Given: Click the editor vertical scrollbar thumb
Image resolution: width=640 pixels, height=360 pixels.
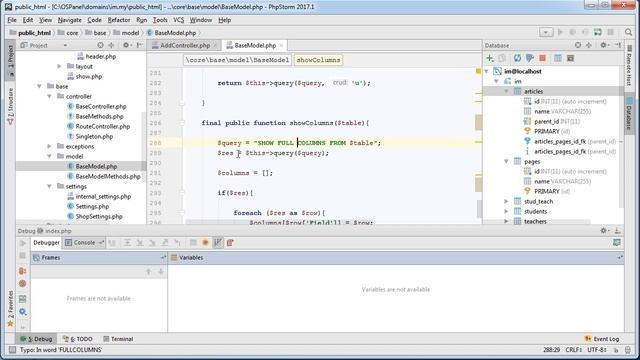Looking at the screenshot, I should [479, 209].
